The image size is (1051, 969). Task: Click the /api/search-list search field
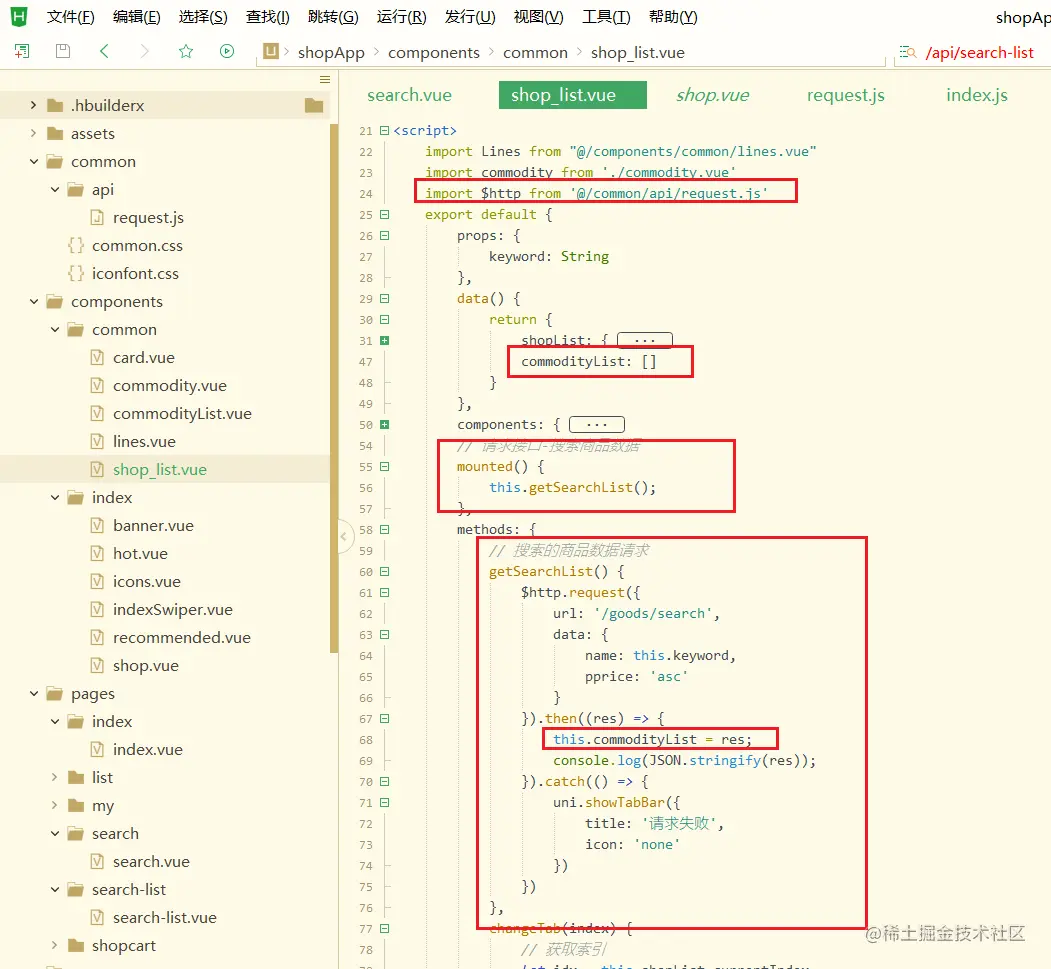979,52
